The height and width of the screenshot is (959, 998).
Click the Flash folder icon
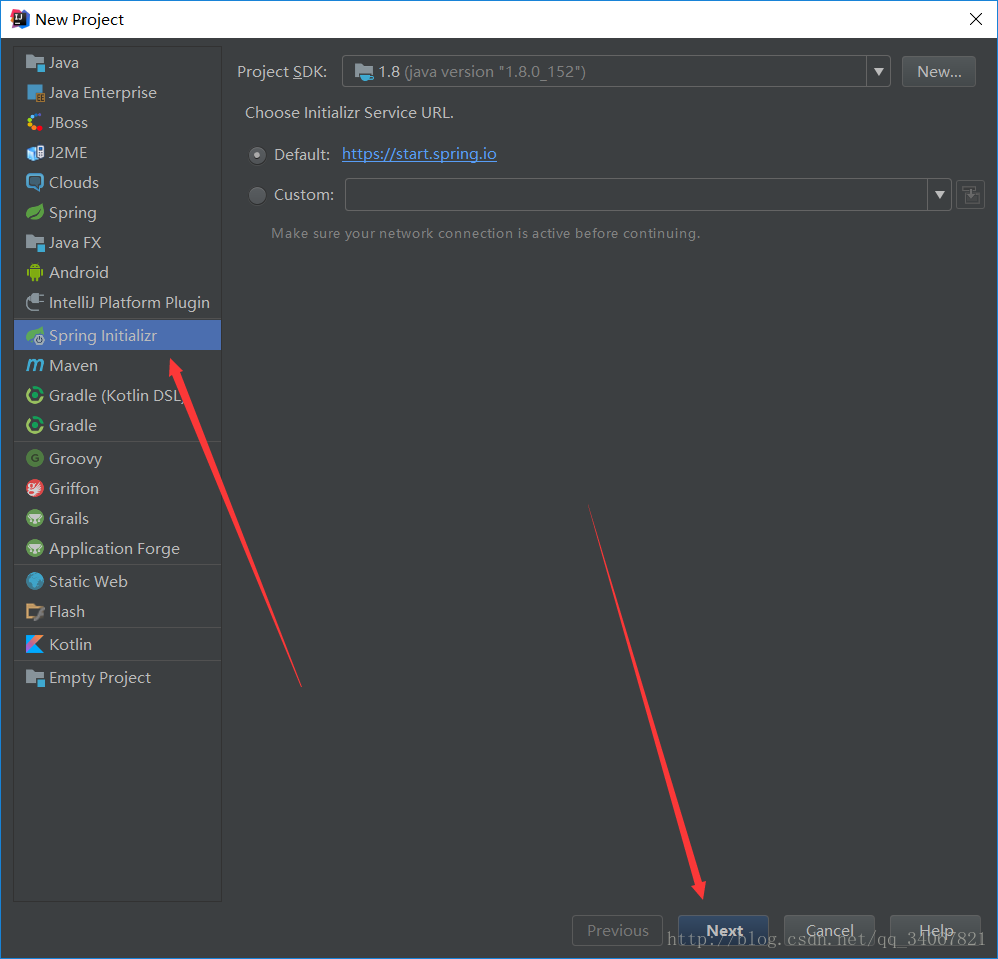[35, 612]
